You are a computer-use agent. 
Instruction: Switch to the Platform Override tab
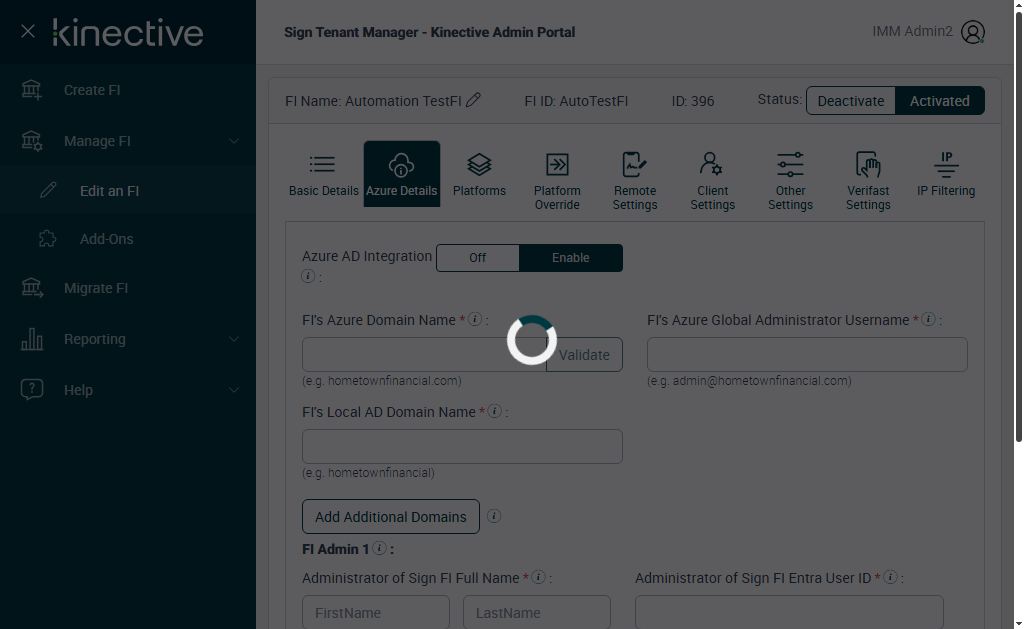[557, 180]
